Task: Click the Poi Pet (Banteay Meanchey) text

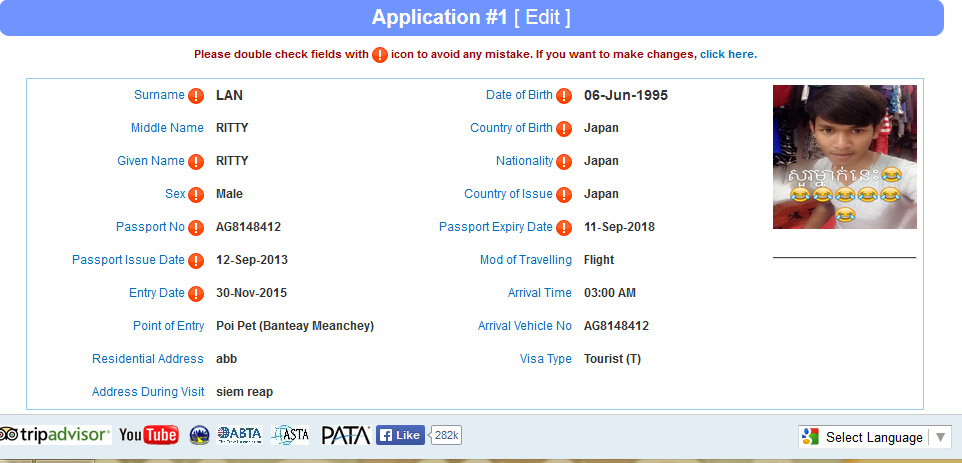Action: click(295, 326)
